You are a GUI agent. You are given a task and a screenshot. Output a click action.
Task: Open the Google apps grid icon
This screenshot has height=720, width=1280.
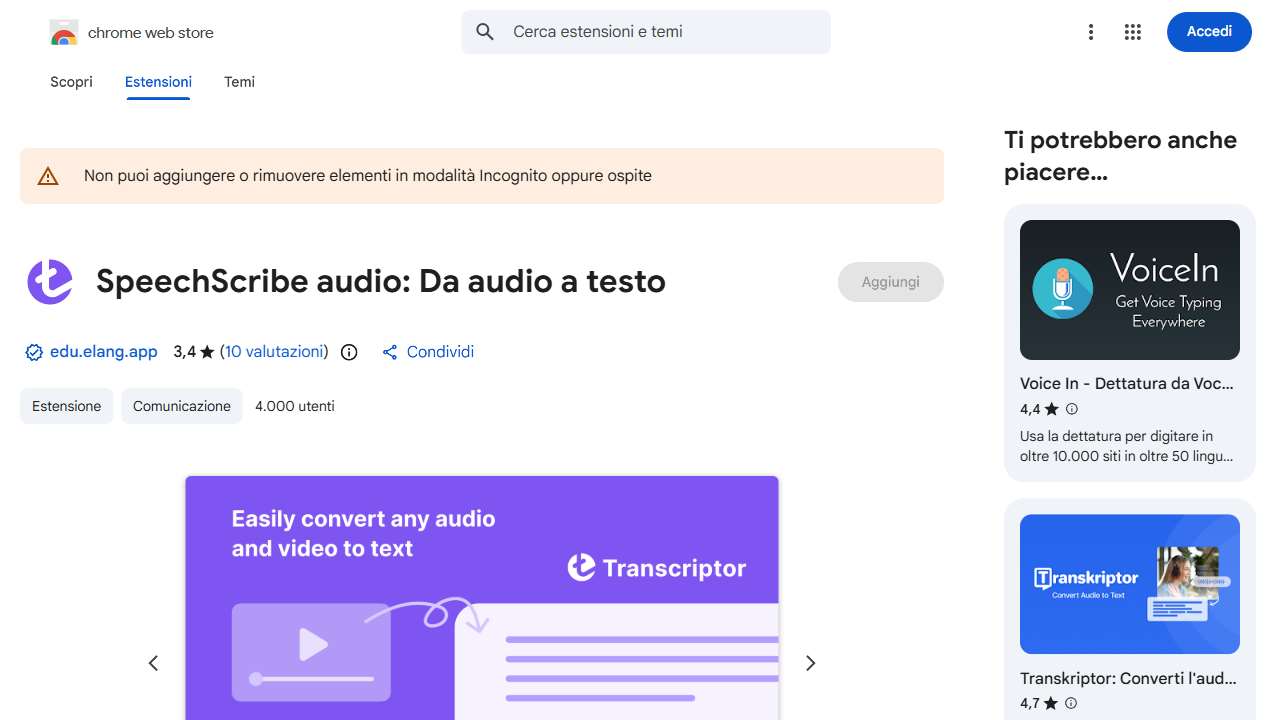pos(1133,32)
